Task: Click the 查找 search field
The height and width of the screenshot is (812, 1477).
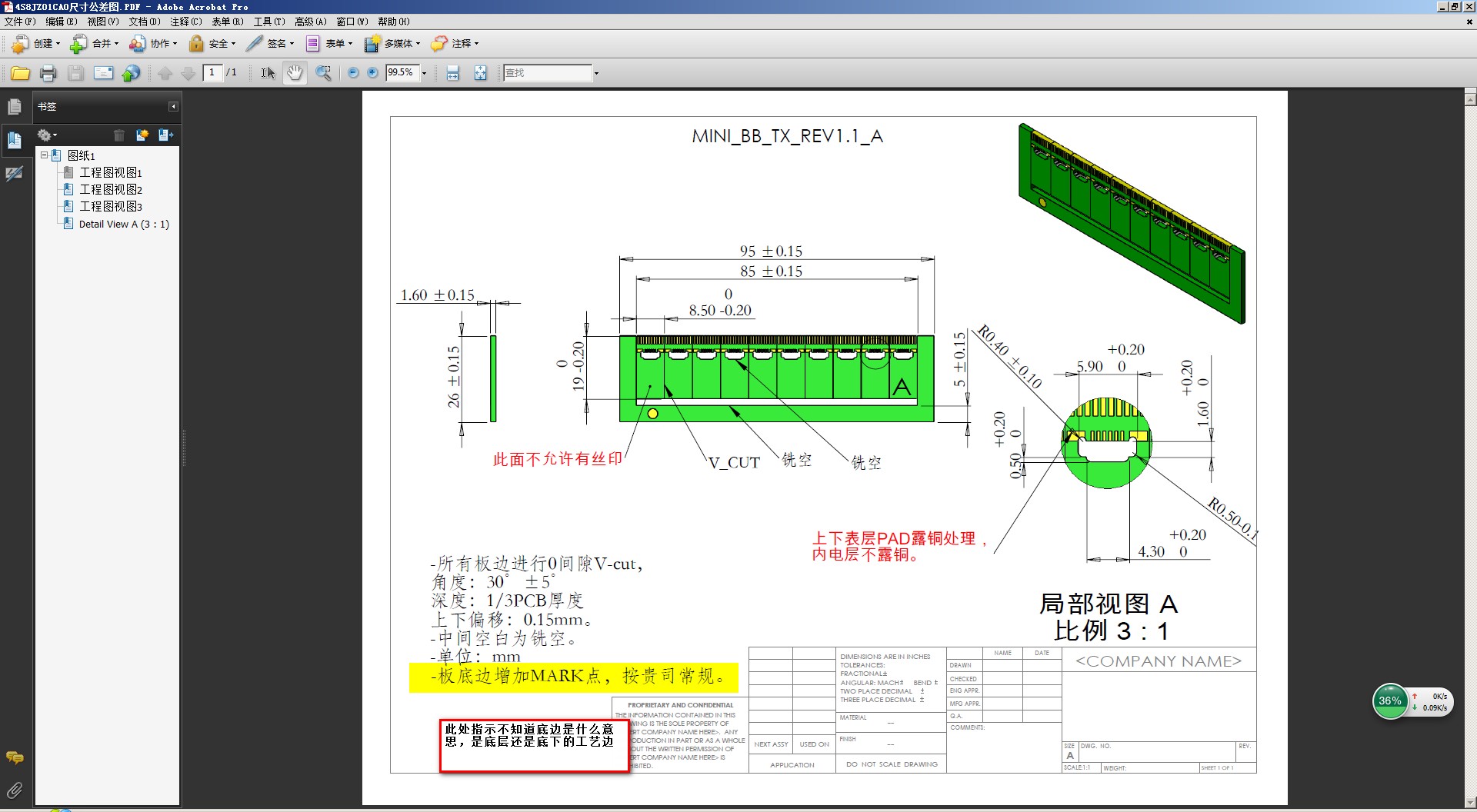Action: 548,73
